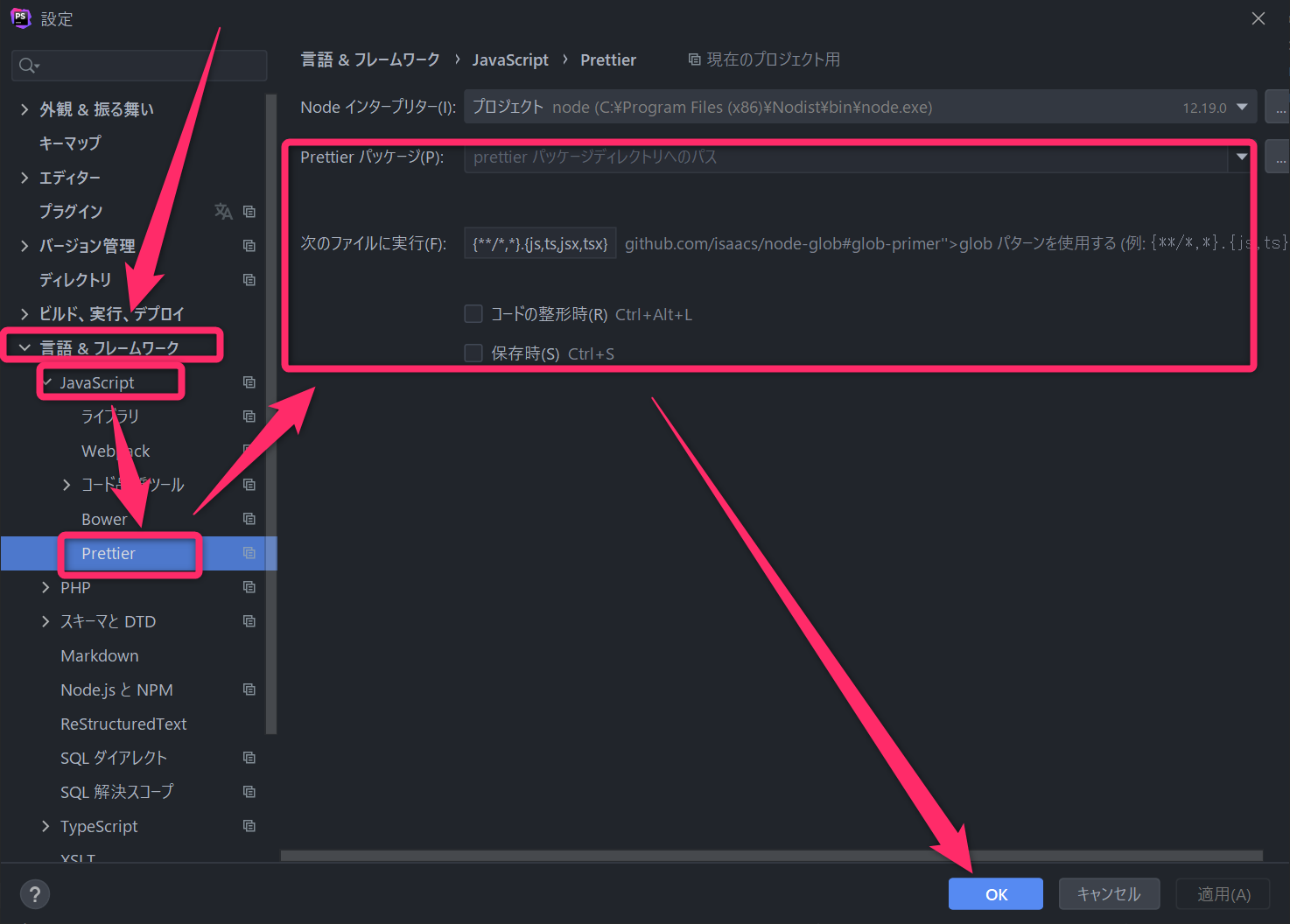This screenshot has width=1290, height=924.
Task: Open the Node インタープリター dropdown
Action: 1242,107
